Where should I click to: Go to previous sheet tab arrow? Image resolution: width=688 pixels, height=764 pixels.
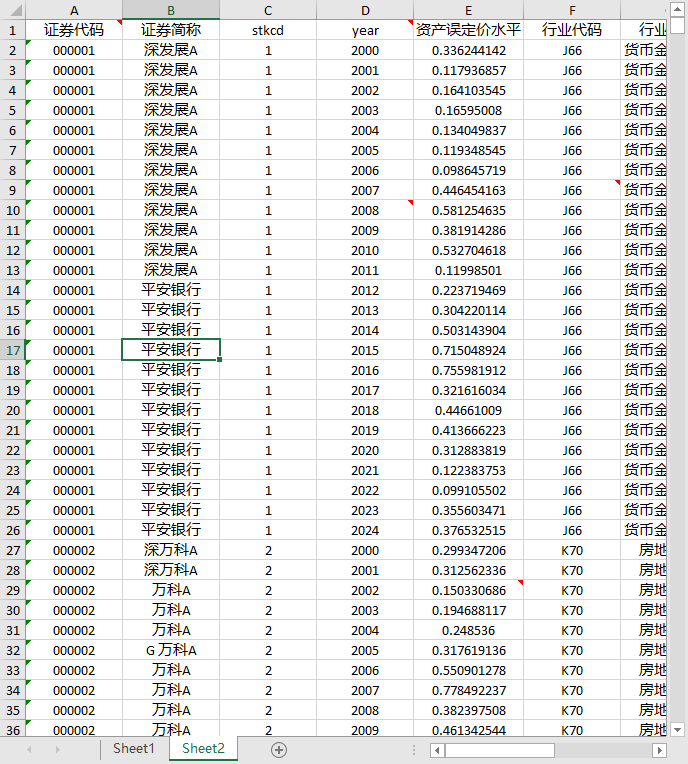(x=29, y=749)
